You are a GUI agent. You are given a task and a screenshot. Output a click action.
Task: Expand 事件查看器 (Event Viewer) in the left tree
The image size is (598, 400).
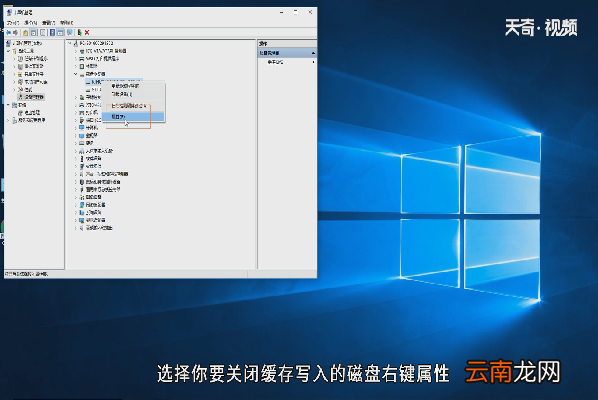pos(14,66)
